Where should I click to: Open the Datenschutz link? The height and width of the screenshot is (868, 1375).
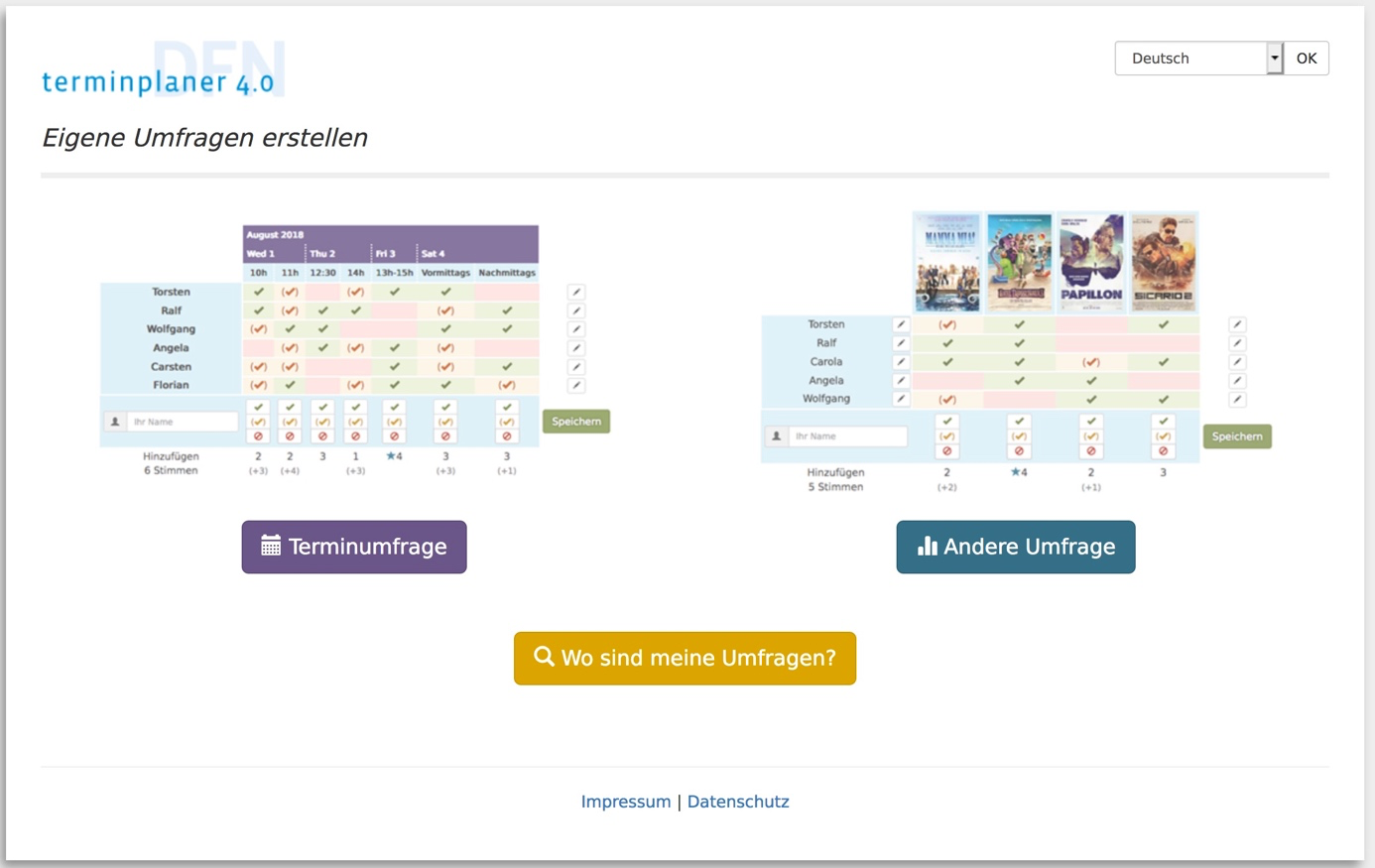(x=738, y=802)
